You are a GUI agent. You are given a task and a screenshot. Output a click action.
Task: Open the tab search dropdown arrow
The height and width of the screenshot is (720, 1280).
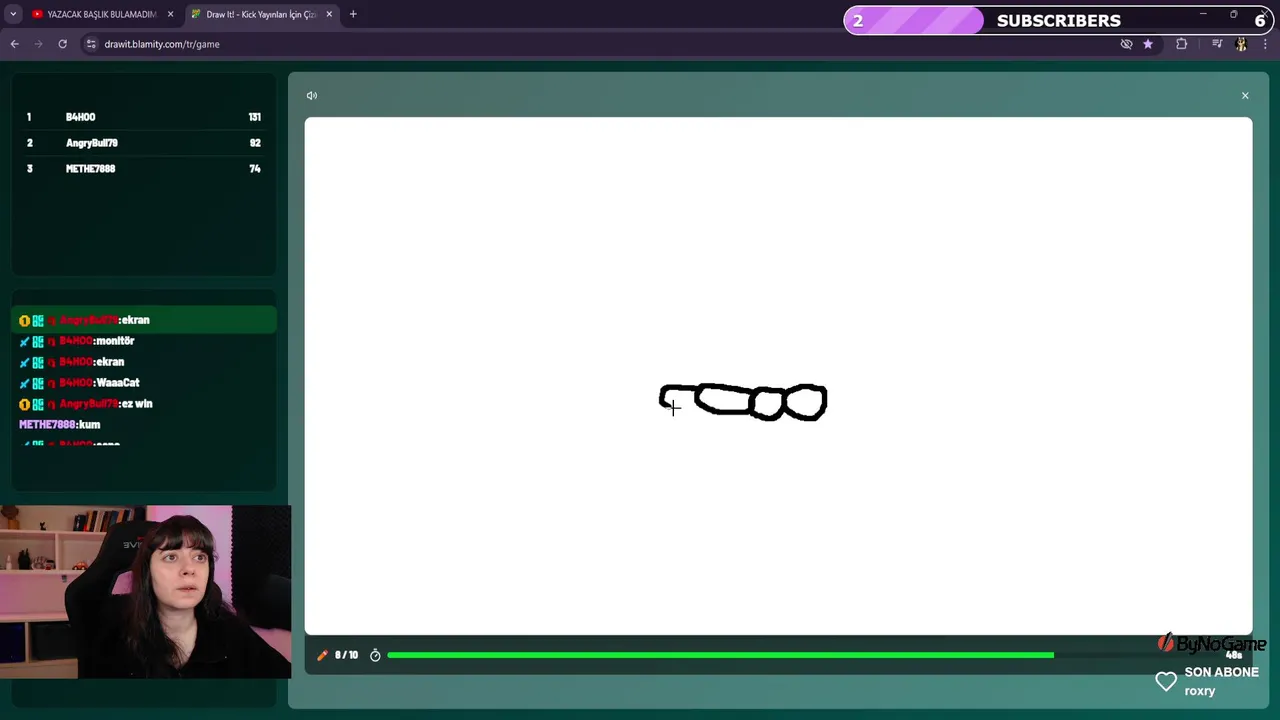tap(13, 14)
